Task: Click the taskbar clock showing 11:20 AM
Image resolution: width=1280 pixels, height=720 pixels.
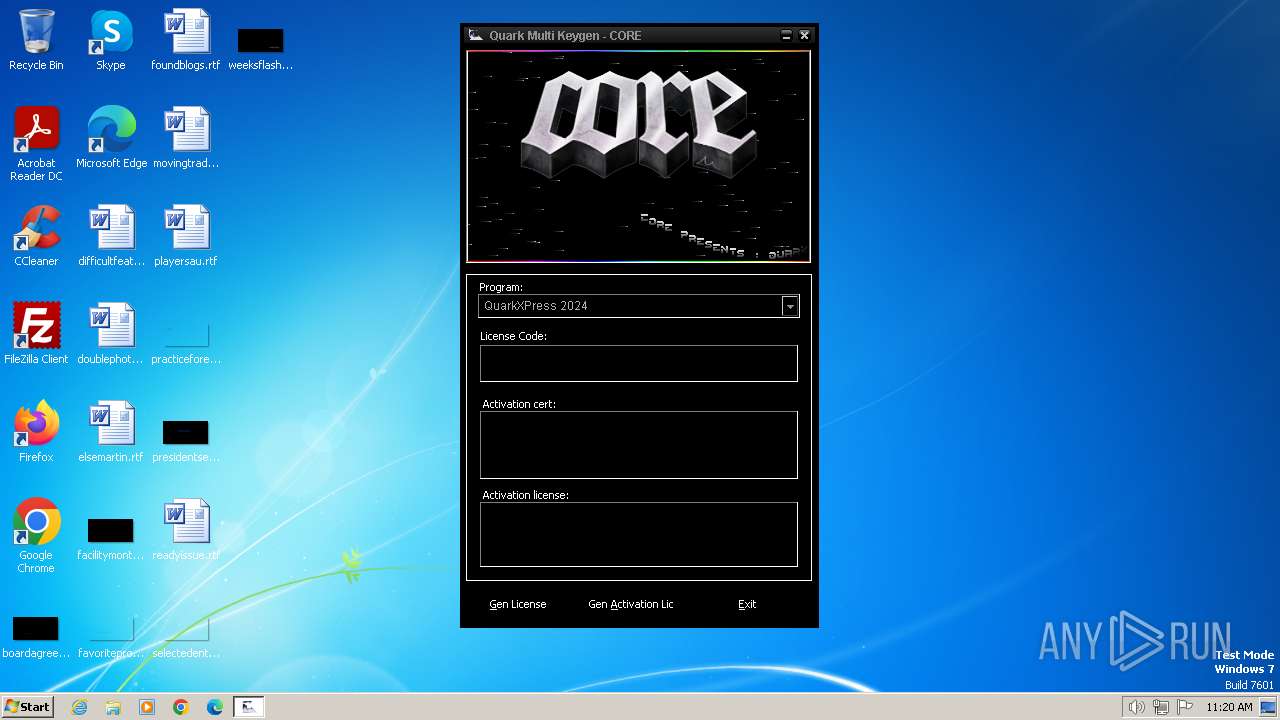Action: click(x=1229, y=707)
